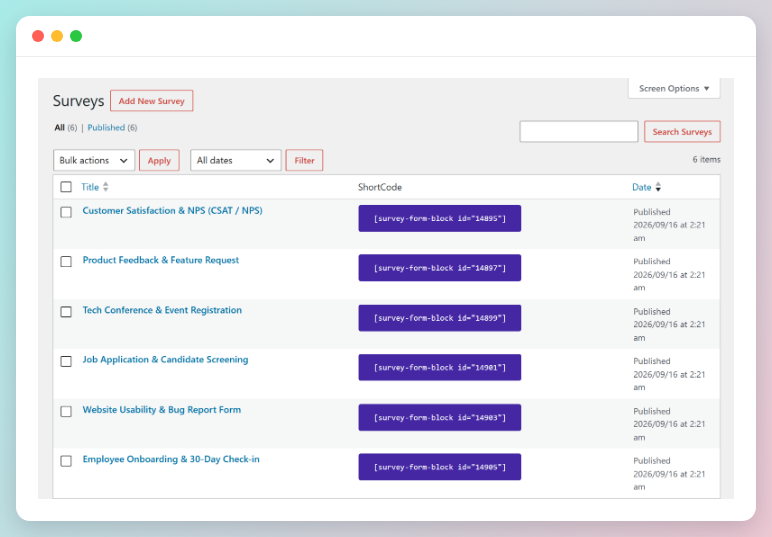Viewport: 772px width, 537px height.
Task: Focus the survey search input field
Action: [579, 131]
